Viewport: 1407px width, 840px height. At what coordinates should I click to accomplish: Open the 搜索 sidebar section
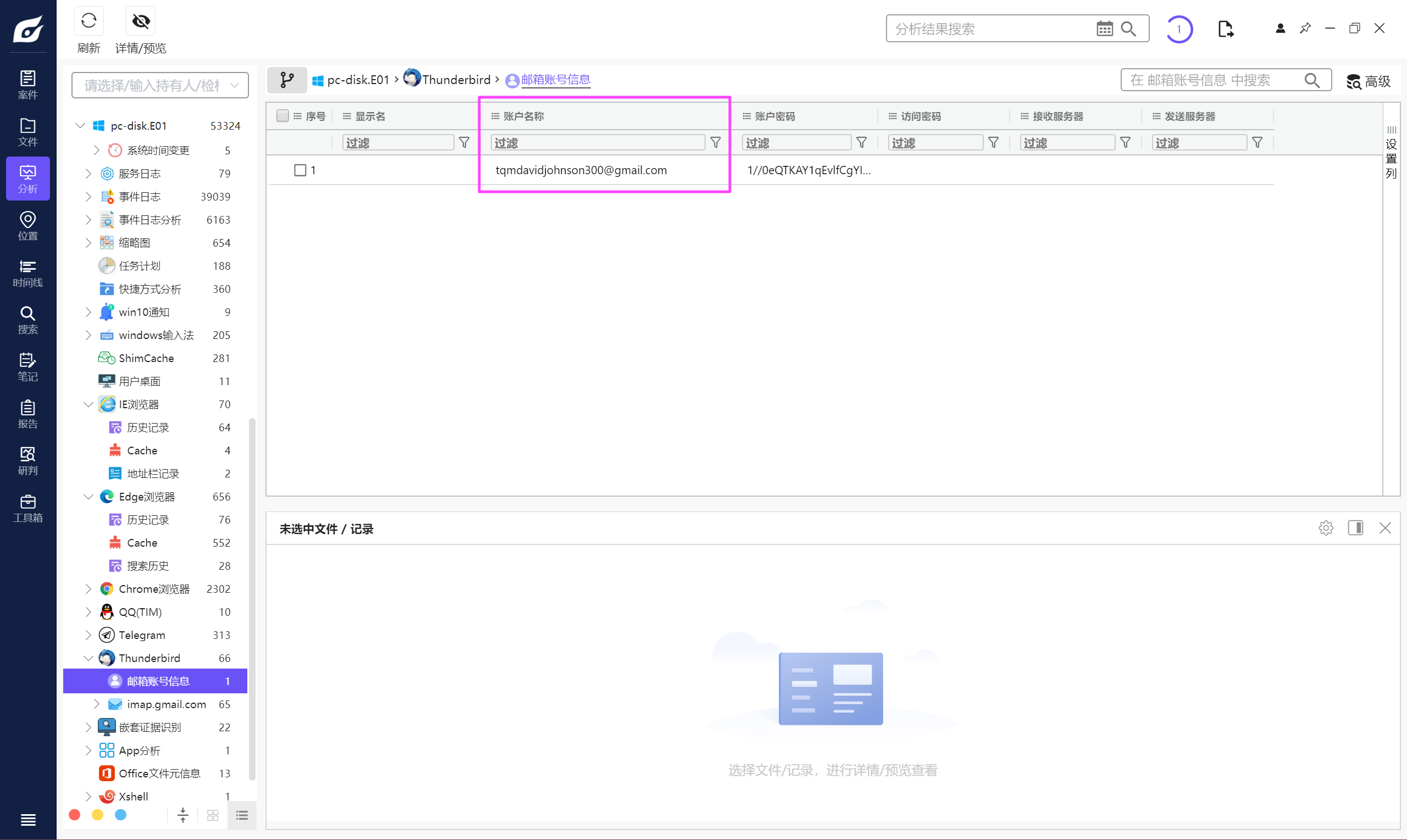(27, 320)
